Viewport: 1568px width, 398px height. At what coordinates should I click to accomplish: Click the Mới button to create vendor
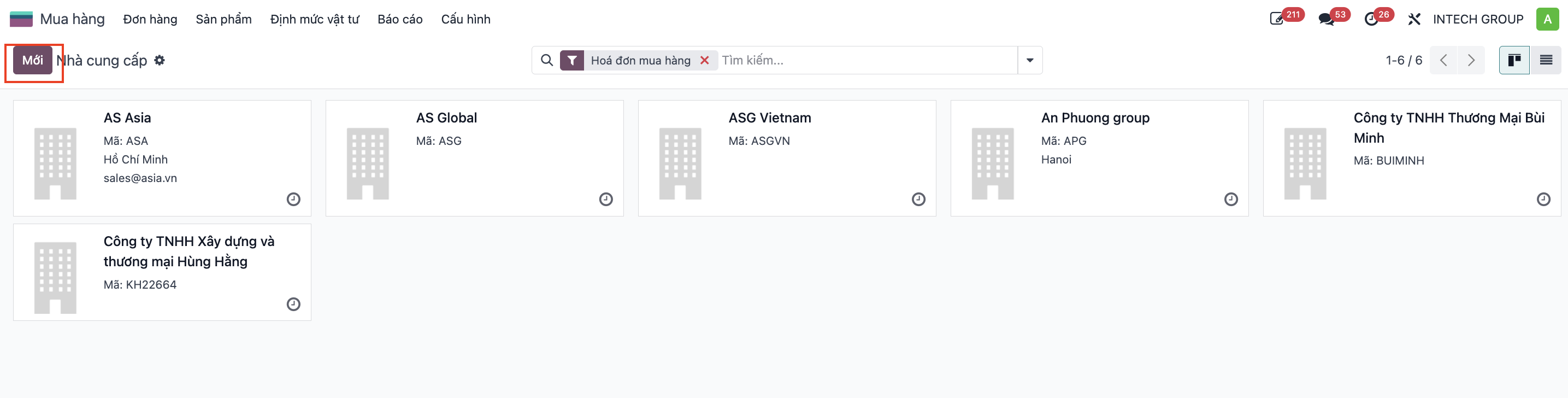click(x=33, y=60)
